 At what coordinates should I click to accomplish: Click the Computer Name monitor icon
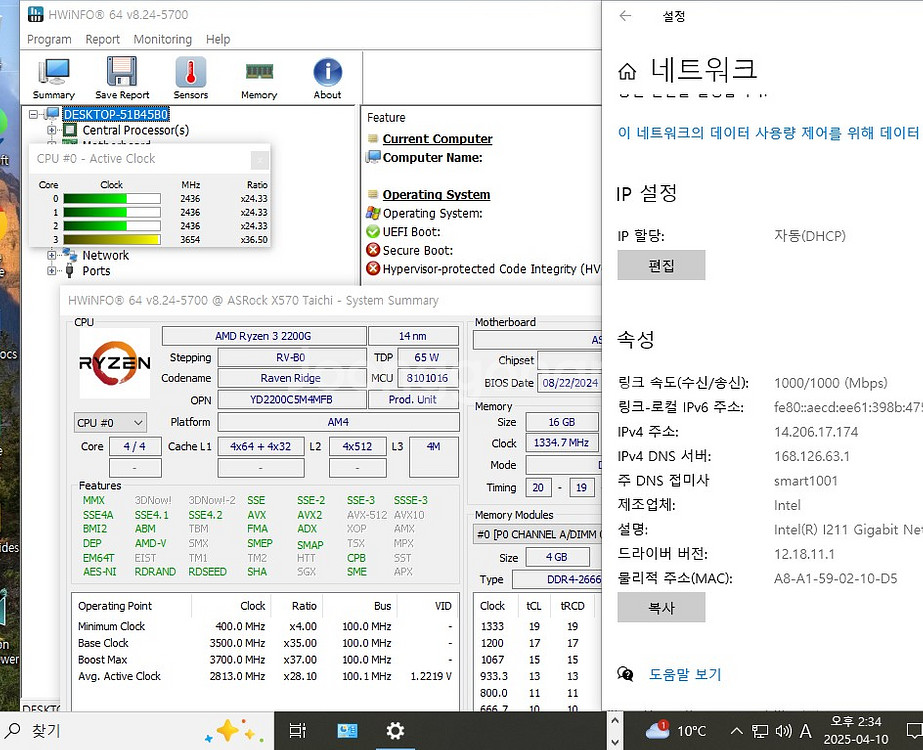coord(373,157)
